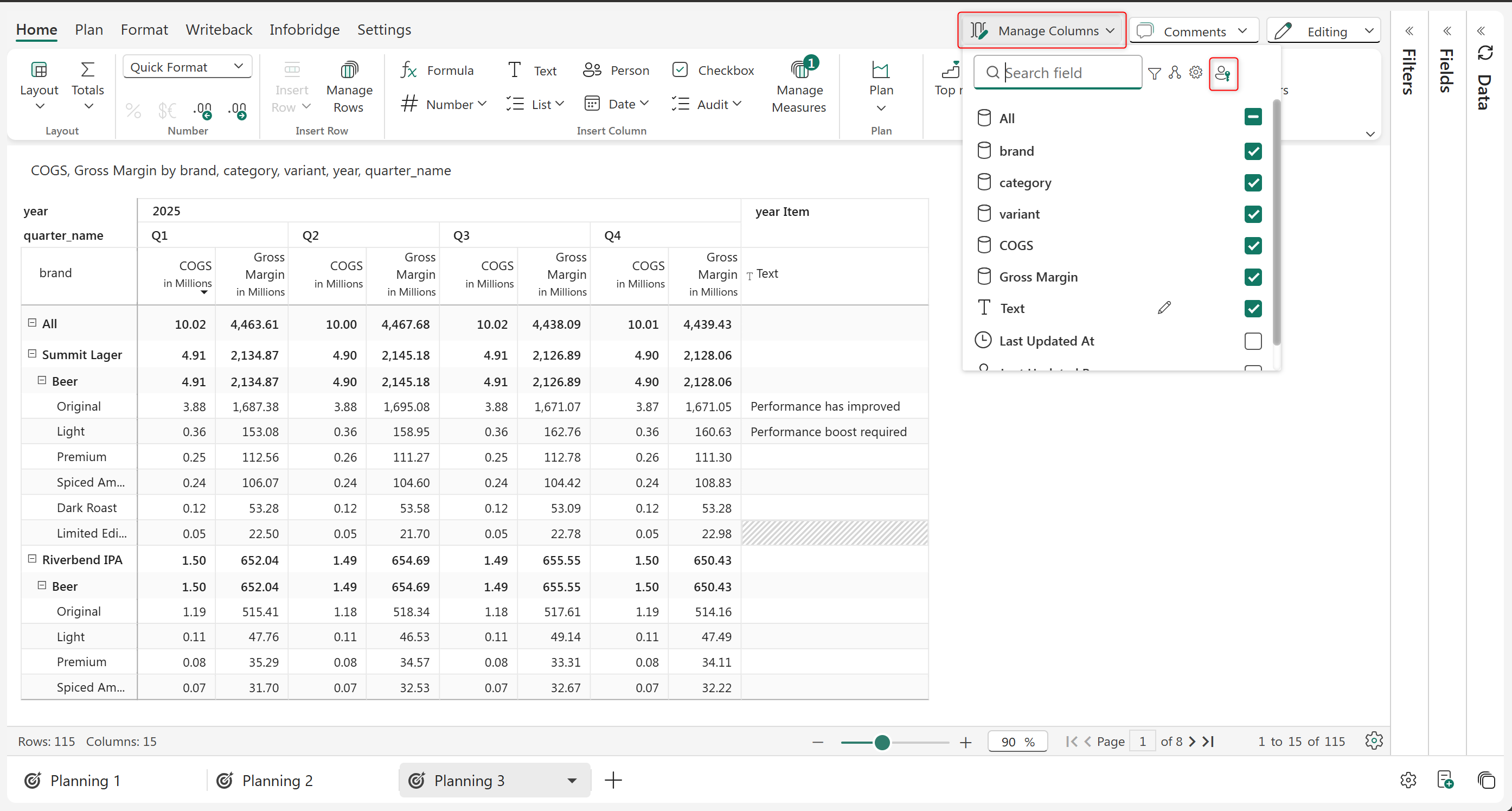The width and height of the screenshot is (1512, 811).
Task: Expand the Editing mode dropdown
Action: click(x=1369, y=31)
